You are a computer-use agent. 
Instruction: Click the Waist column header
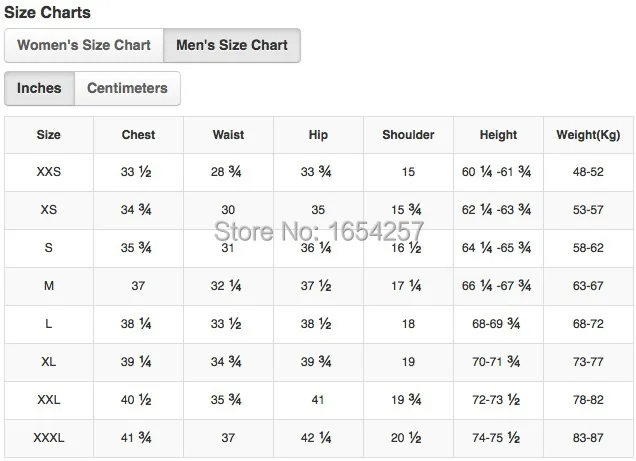click(228, 135)
